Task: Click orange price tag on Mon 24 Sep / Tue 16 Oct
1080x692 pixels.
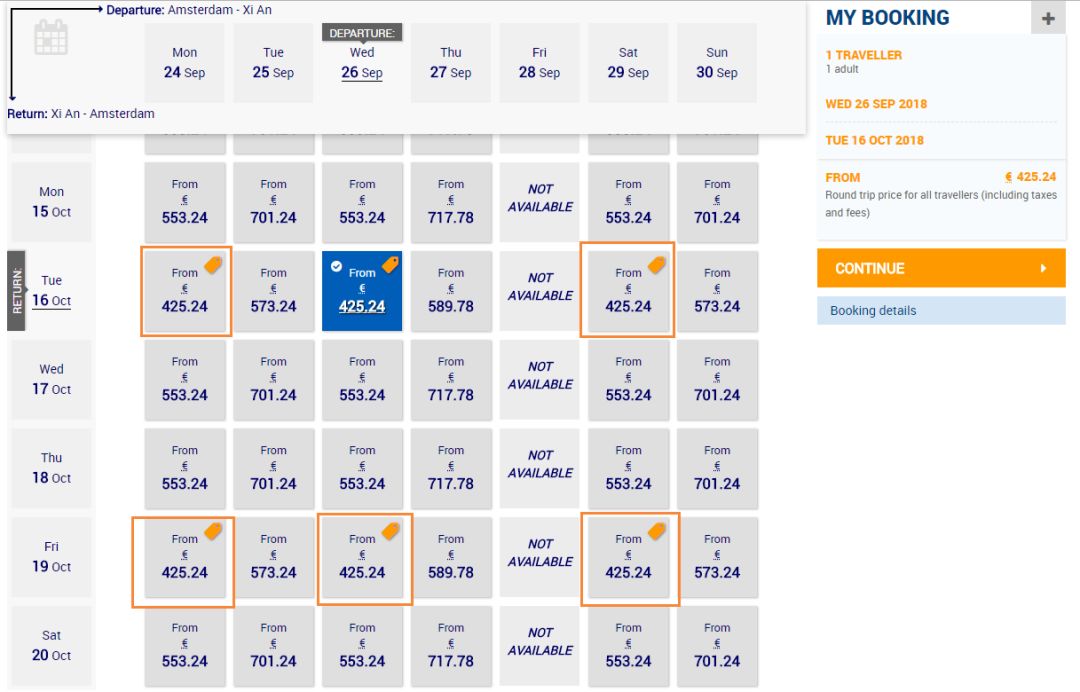Action: tap(213, 265)
